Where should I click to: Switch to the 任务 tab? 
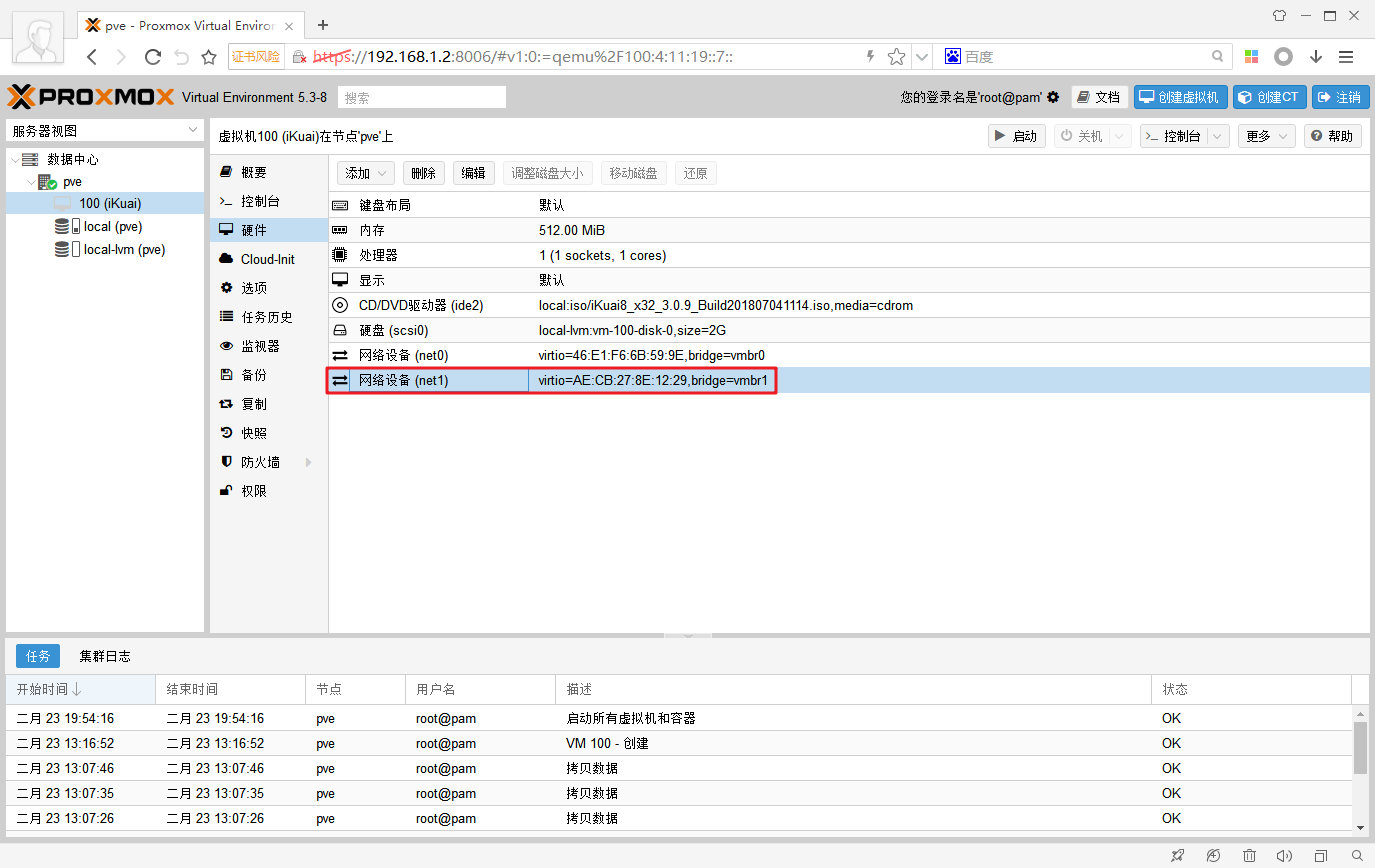pos(38,656)
